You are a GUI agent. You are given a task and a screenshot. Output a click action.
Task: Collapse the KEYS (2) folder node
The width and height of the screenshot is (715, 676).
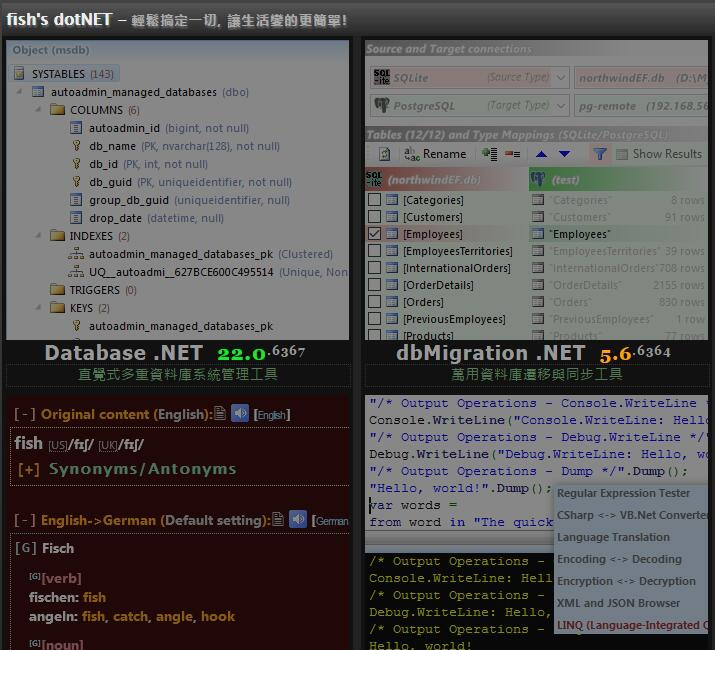(x=39, y=307)
